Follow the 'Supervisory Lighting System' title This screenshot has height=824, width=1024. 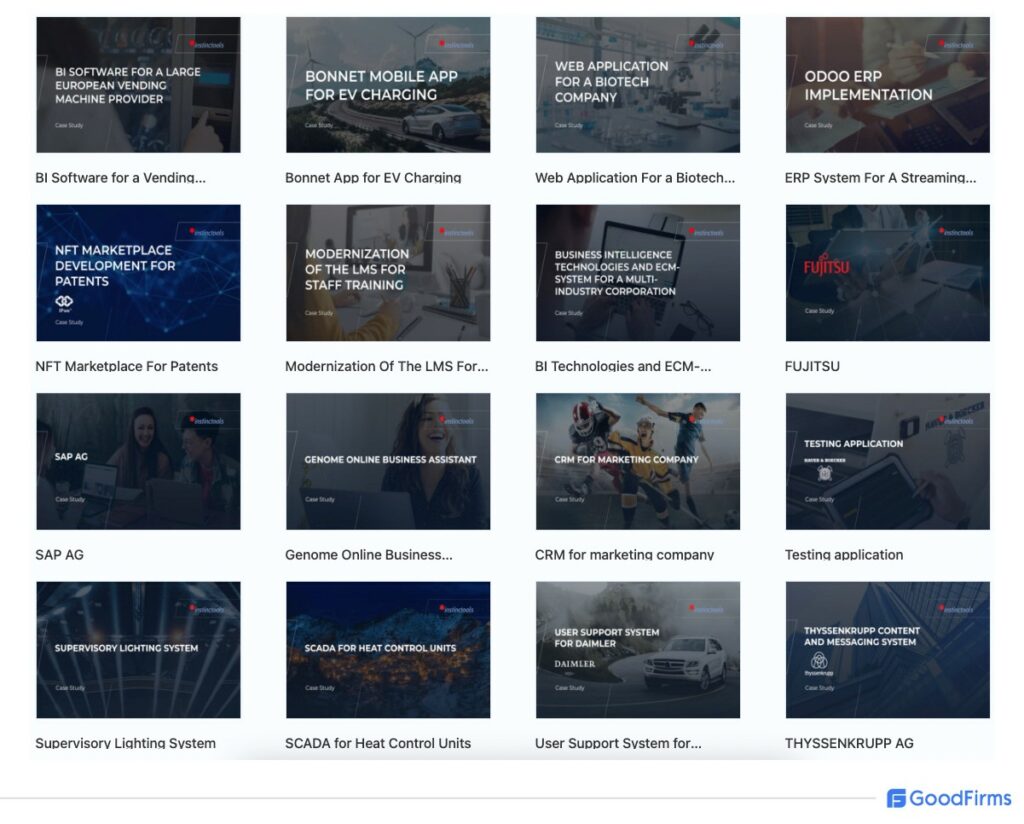(125, 743)
